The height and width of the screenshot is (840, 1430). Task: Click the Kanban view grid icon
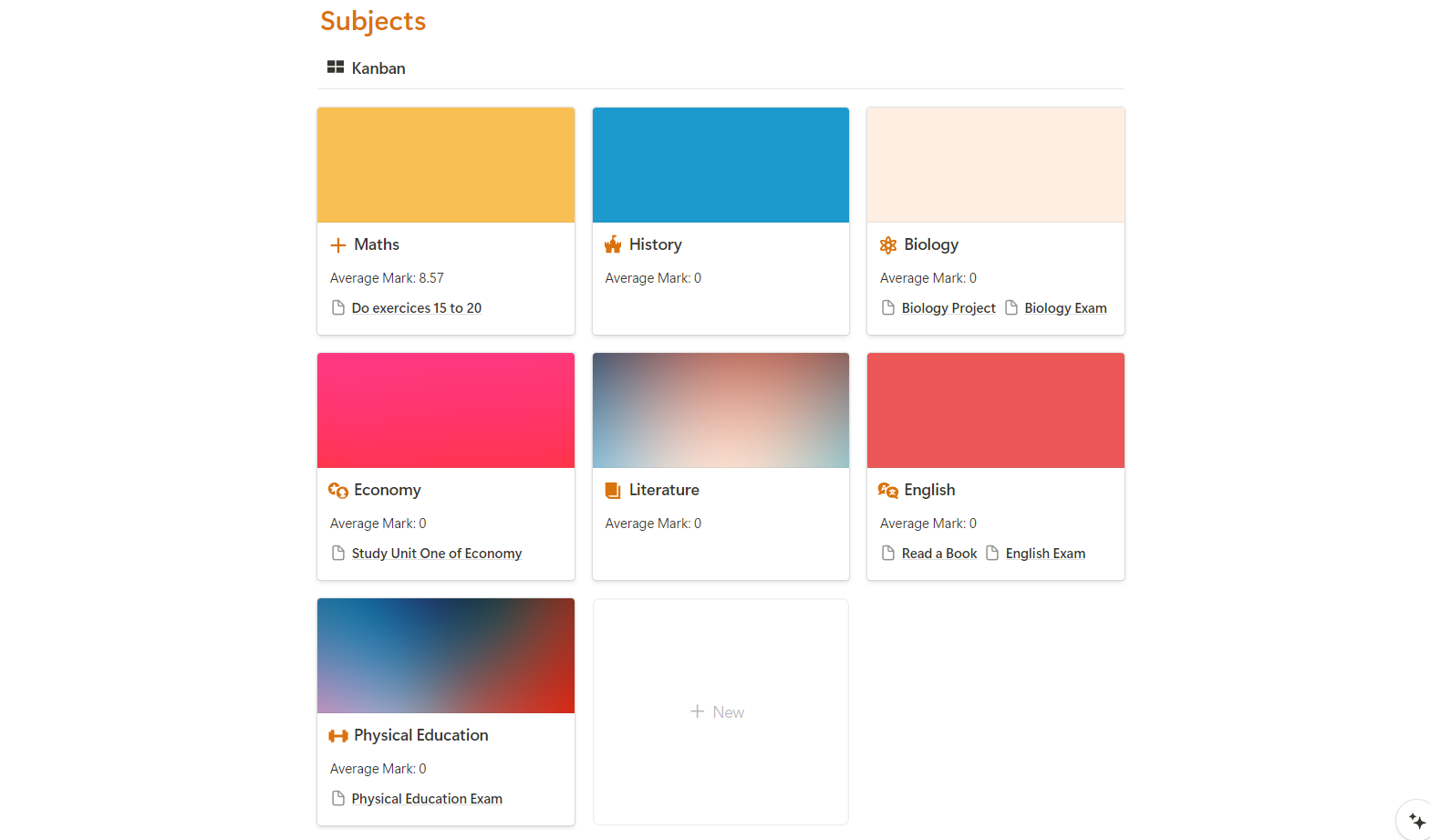click(336, 67)
